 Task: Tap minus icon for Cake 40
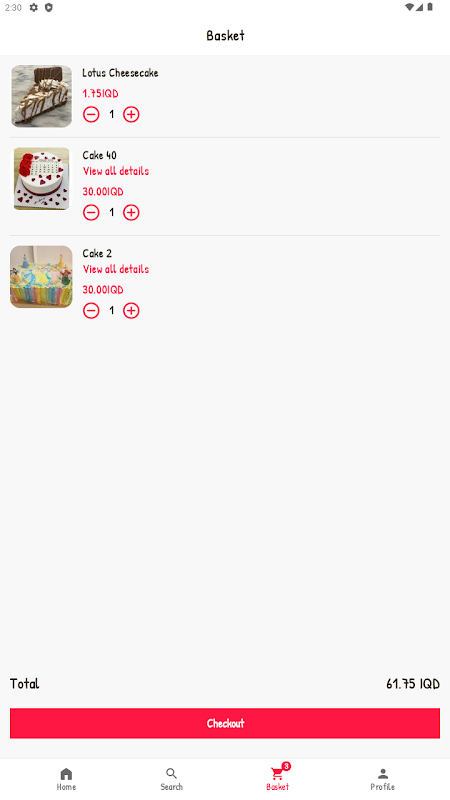click(x=91, y=212)
